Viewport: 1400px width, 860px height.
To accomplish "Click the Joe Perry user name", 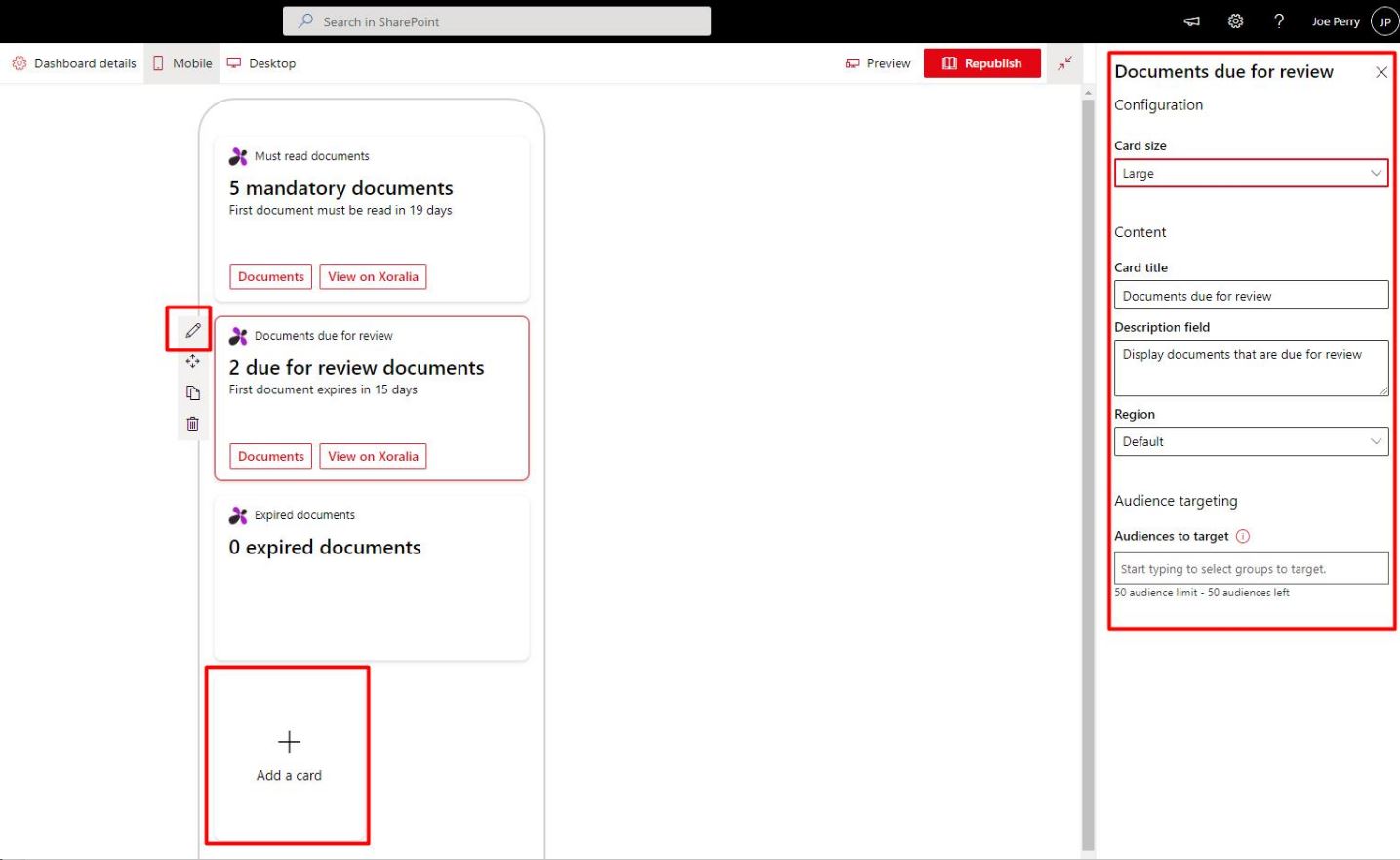I will pyautogui.click(x=1336, y=21).
